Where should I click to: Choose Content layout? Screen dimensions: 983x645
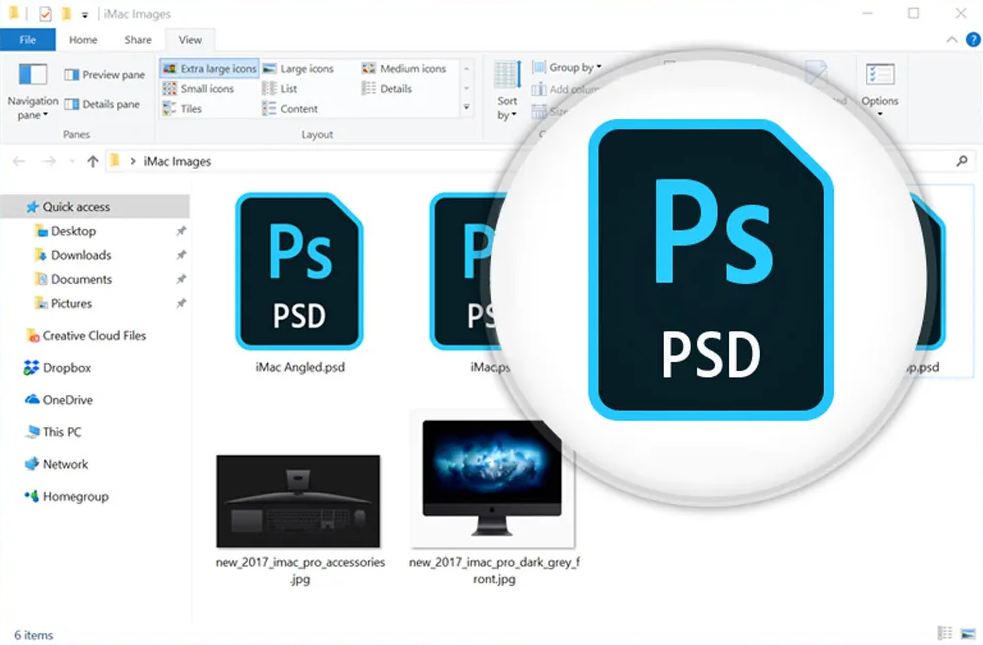290,108
